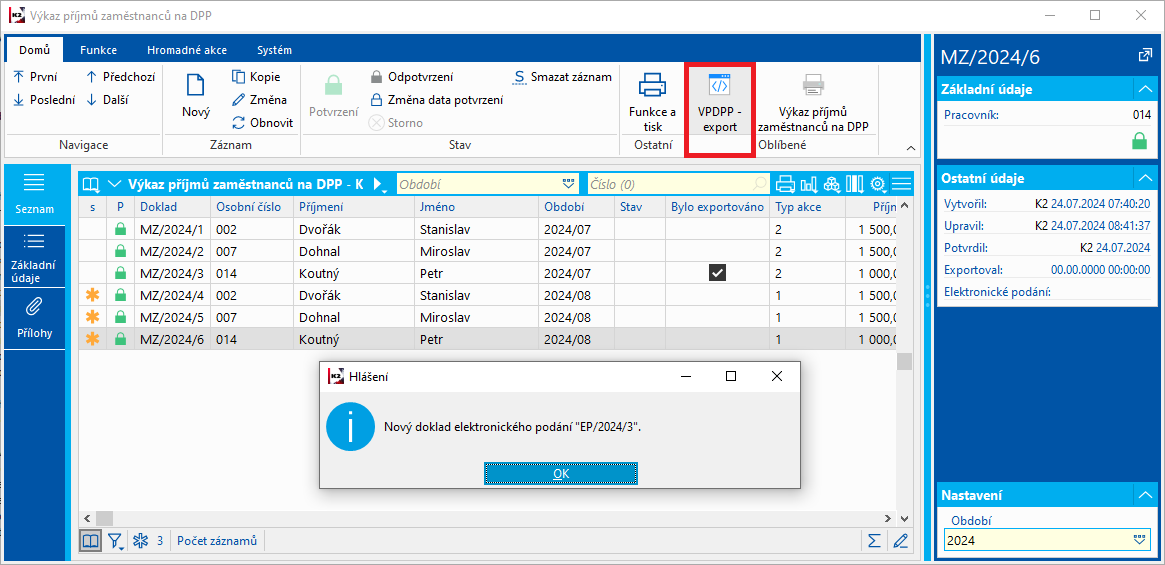This screenshot has width=1165, height=565.
Task: Open the Systém ribbon tab
Action: [274, 51]
